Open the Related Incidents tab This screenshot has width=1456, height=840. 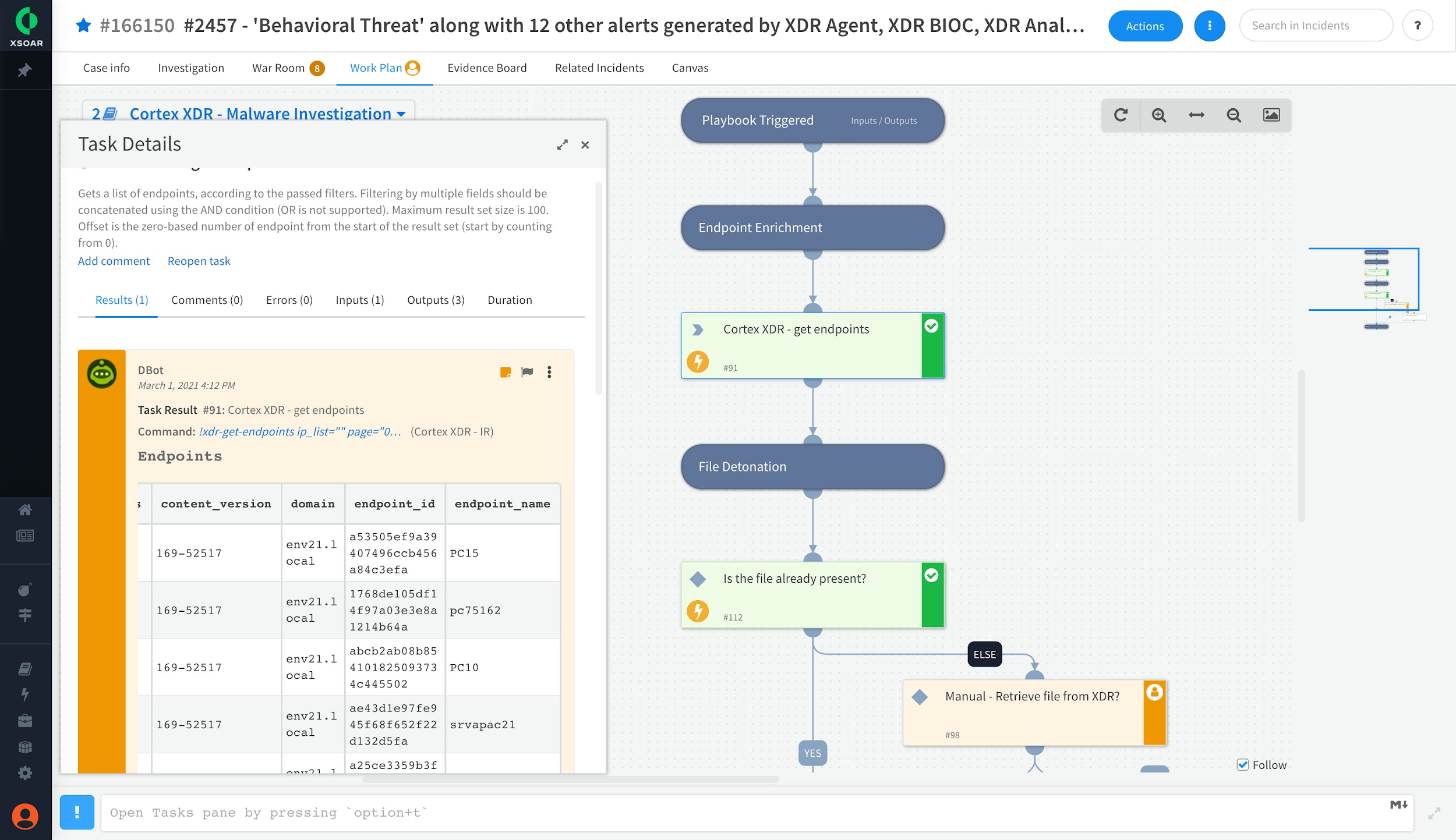click(x=599, y=68)
